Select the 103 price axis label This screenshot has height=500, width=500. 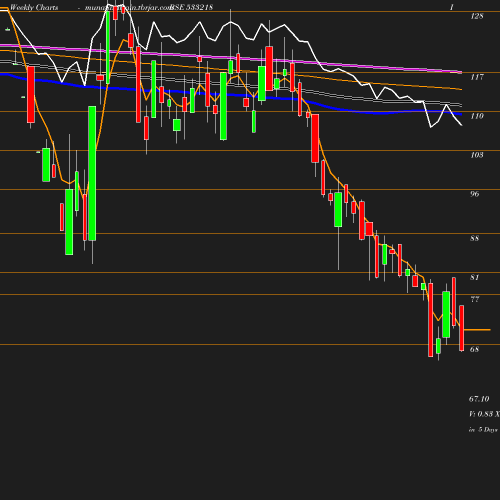[477, 155]
